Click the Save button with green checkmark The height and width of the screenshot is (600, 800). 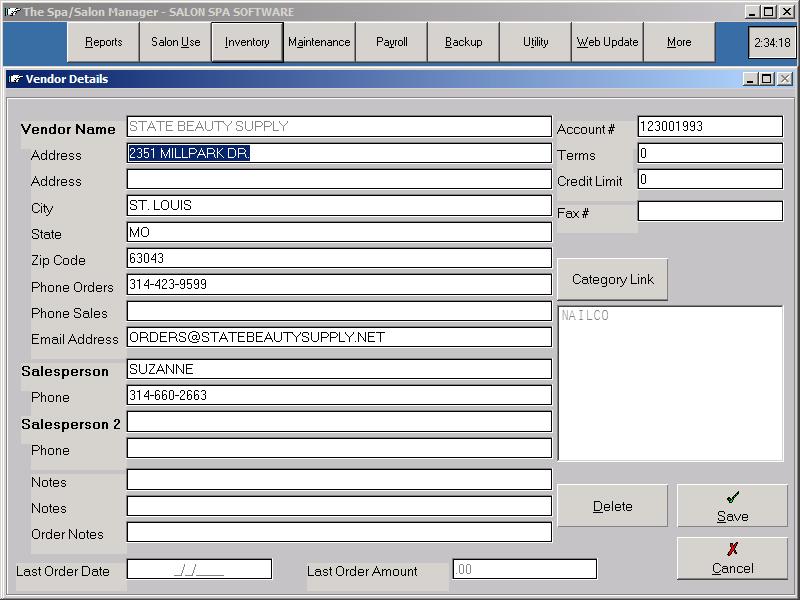tap(732, 506)
